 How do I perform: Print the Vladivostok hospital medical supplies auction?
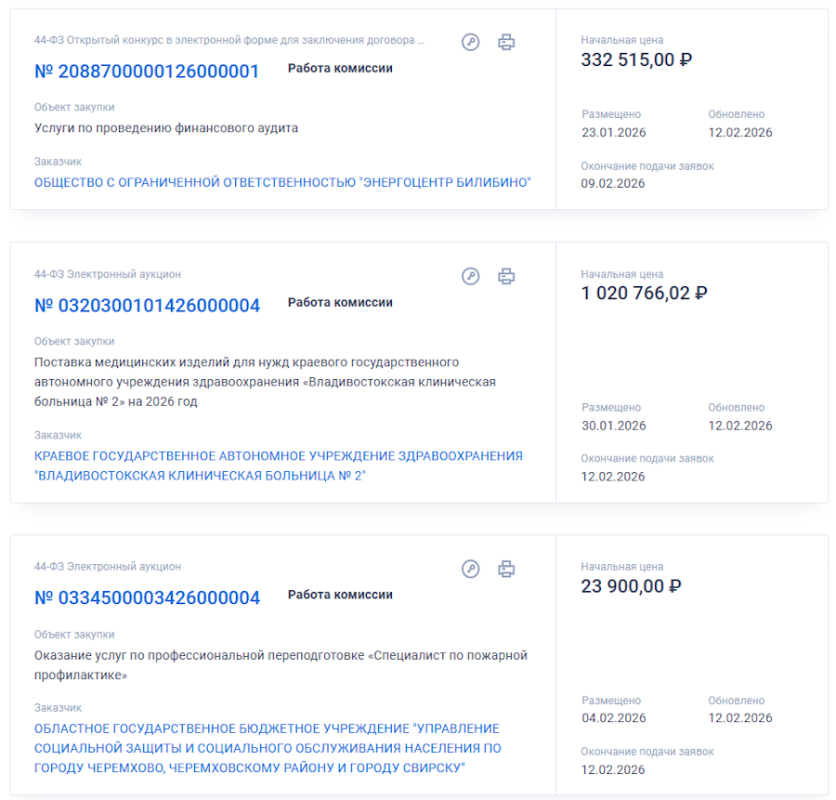(x=507, y=276)
